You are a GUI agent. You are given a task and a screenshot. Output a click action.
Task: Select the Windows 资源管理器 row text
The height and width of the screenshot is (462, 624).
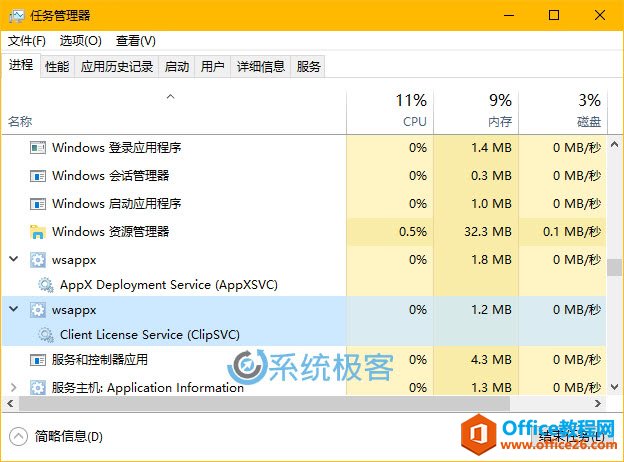tap(111, 232)
